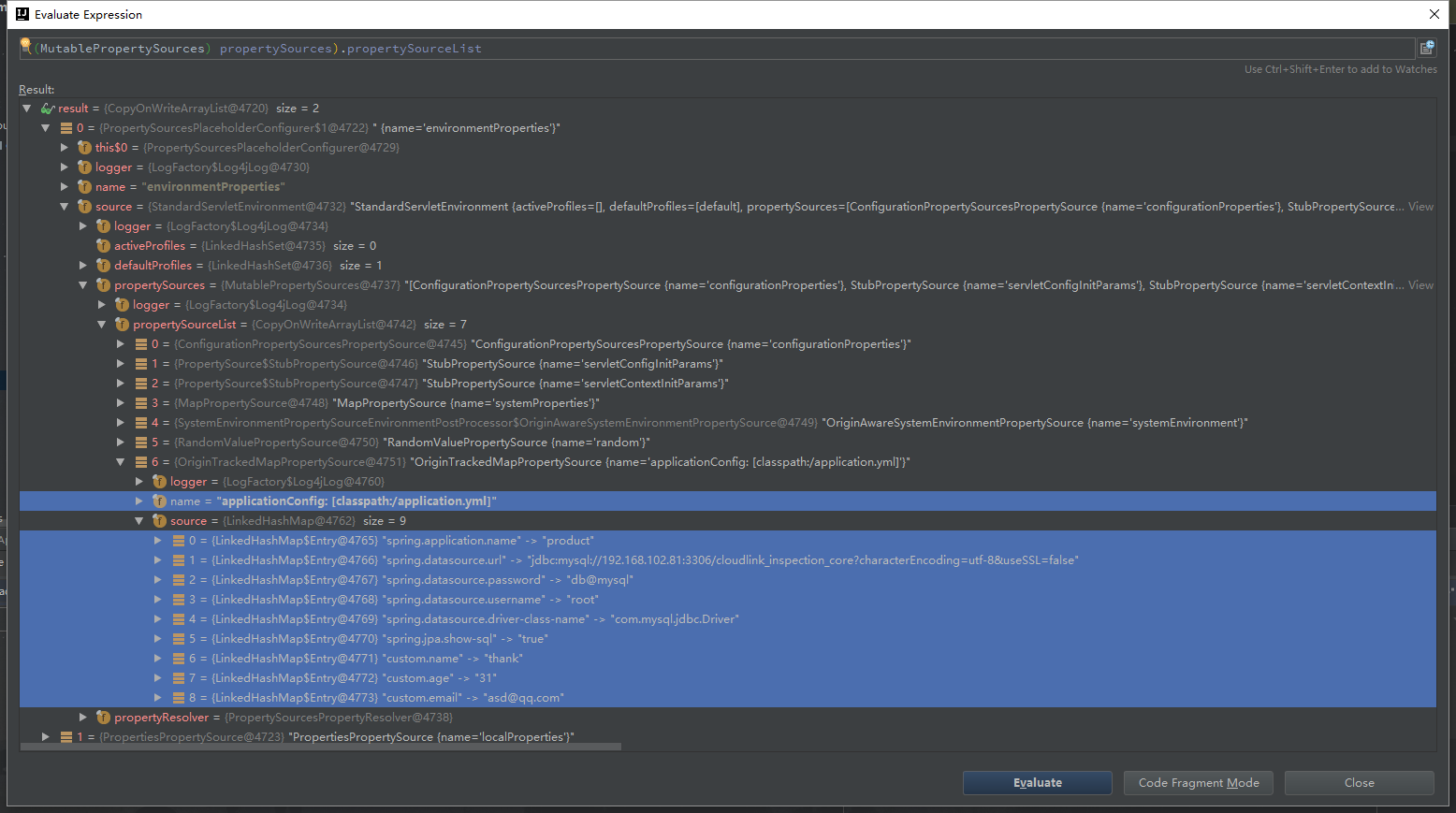The height and width of the screenshot is (813, 1456).
Task: Click the field icon next to defaultProfiles
Action: (103, 265)
